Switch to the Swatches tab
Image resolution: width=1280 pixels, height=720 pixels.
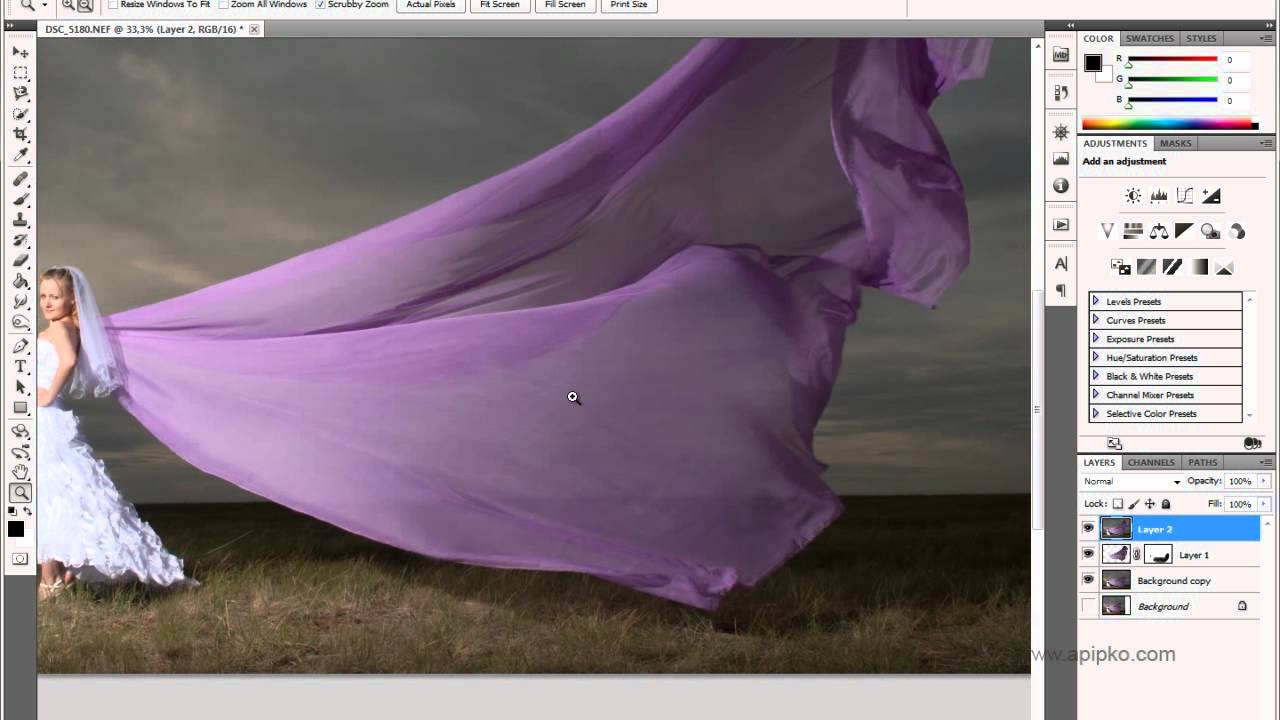pos(1150,38)
